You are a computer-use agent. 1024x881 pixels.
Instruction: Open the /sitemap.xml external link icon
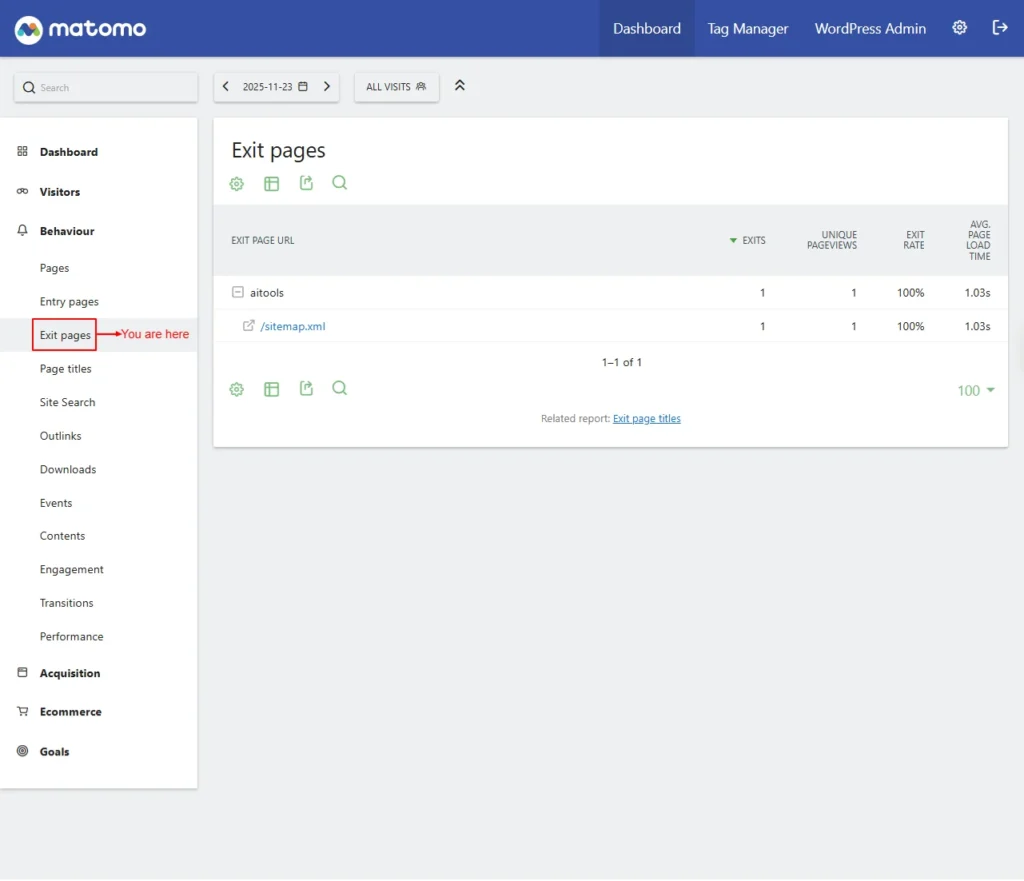pyautogui.click(x=249, y=326)
